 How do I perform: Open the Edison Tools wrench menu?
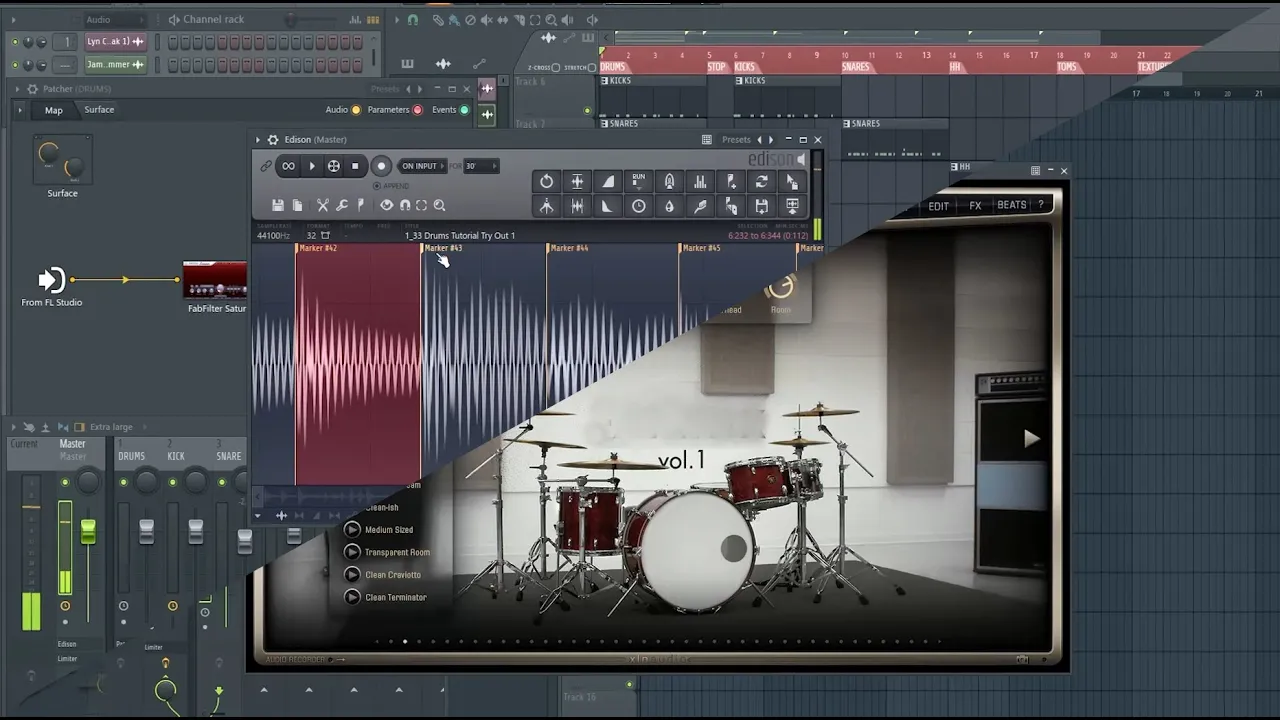click(x=341, y=205)
